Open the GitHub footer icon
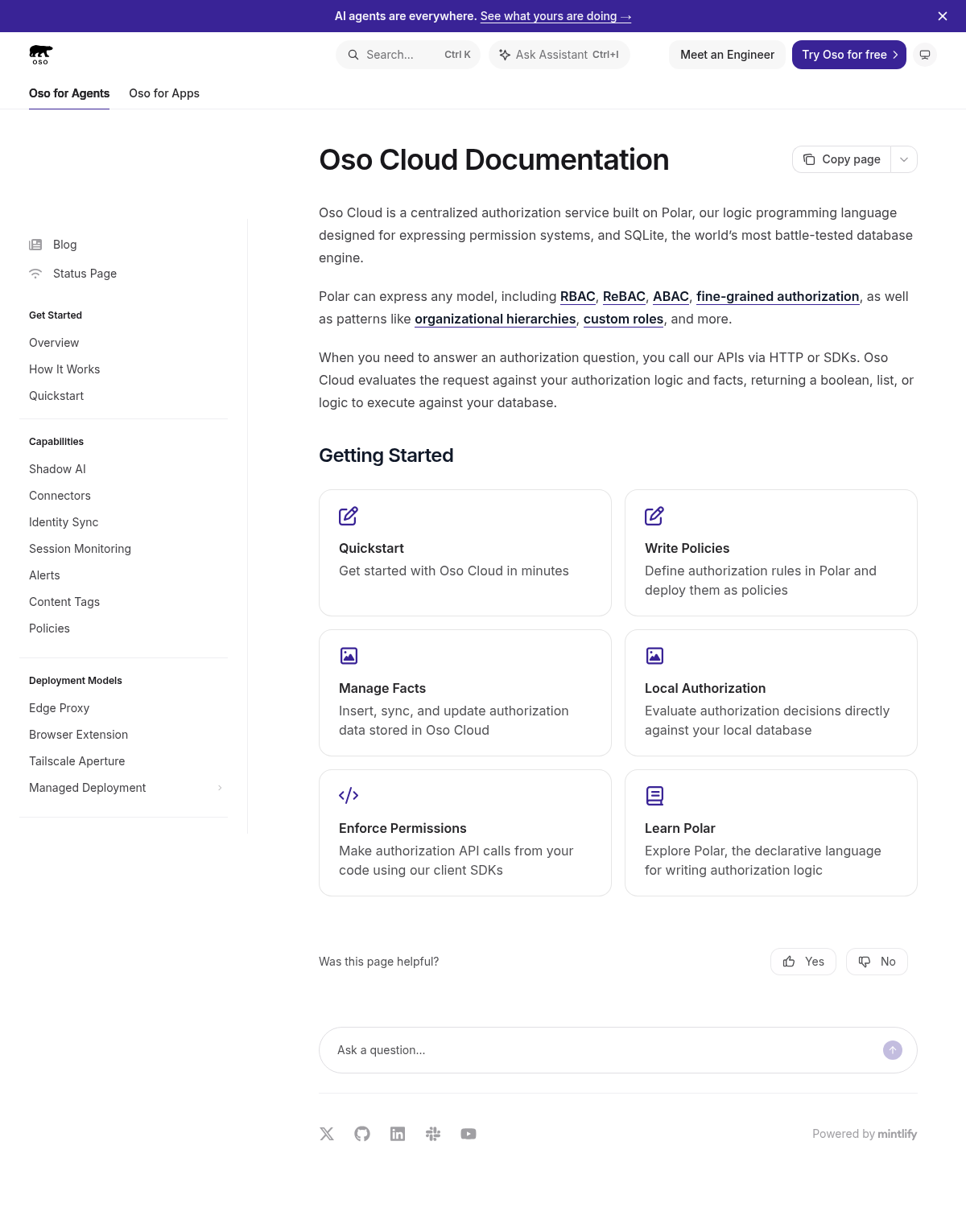 coord(362,1134)
